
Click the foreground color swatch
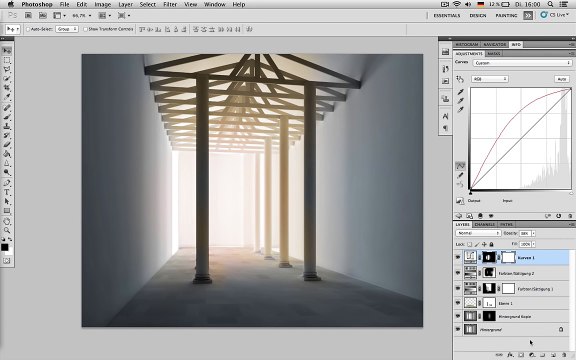4,247
